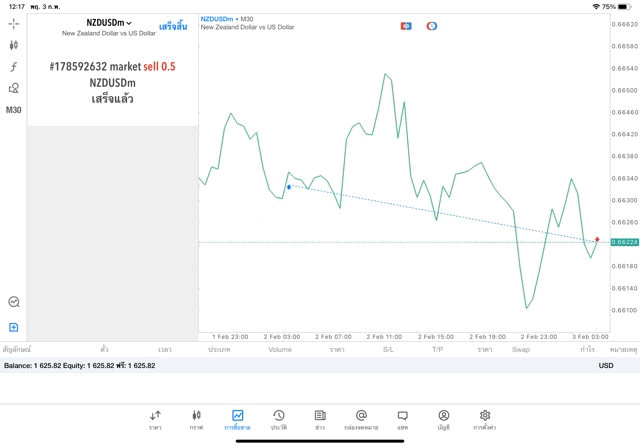
Task: Click the กำไร profit column header
Action: pyautogui.click(x=588, y=349)
